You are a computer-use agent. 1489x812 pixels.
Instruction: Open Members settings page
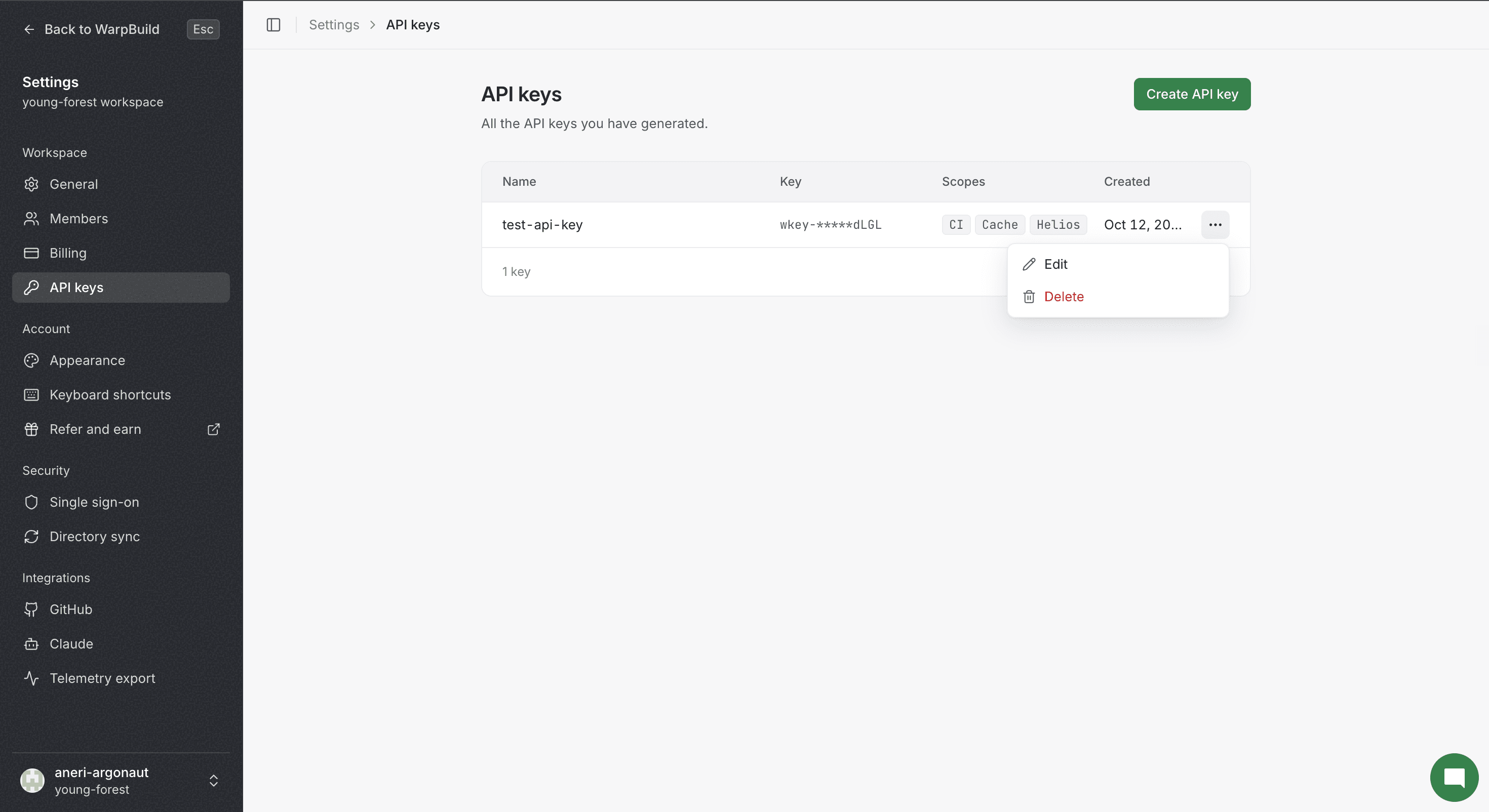pyautogui.click(x=121, y=219)
